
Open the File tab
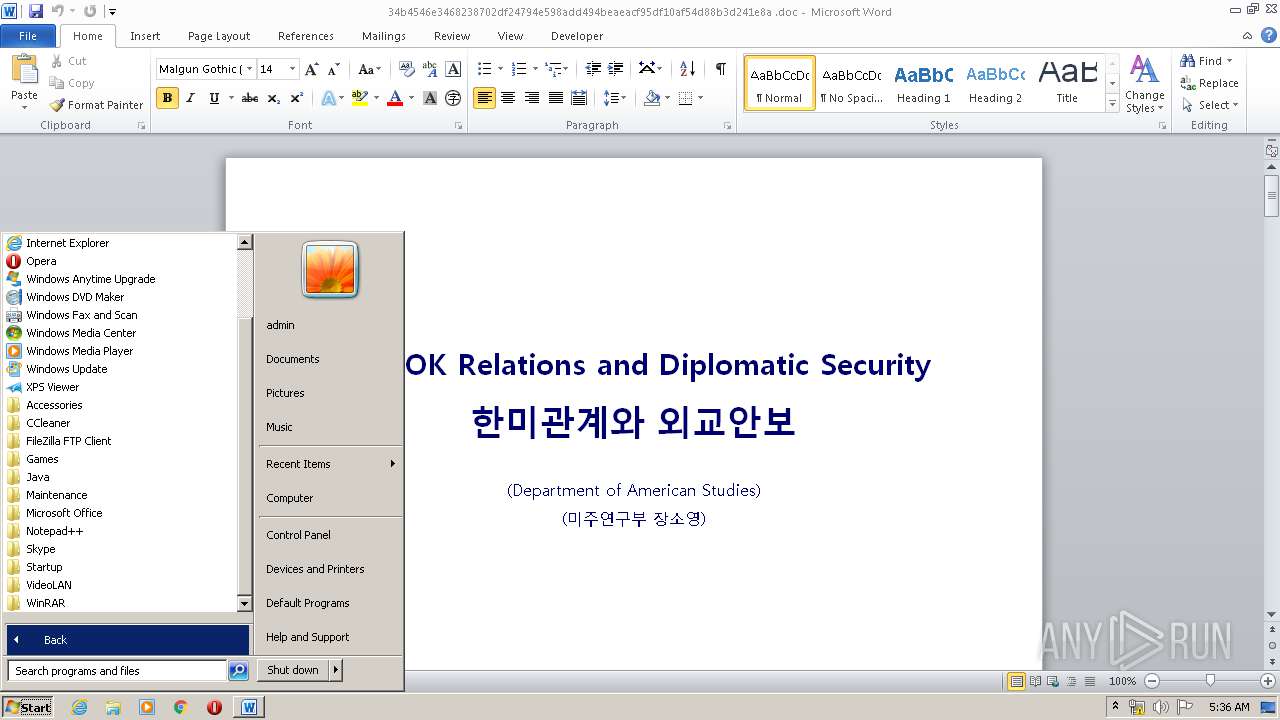[x=28, y=36]
